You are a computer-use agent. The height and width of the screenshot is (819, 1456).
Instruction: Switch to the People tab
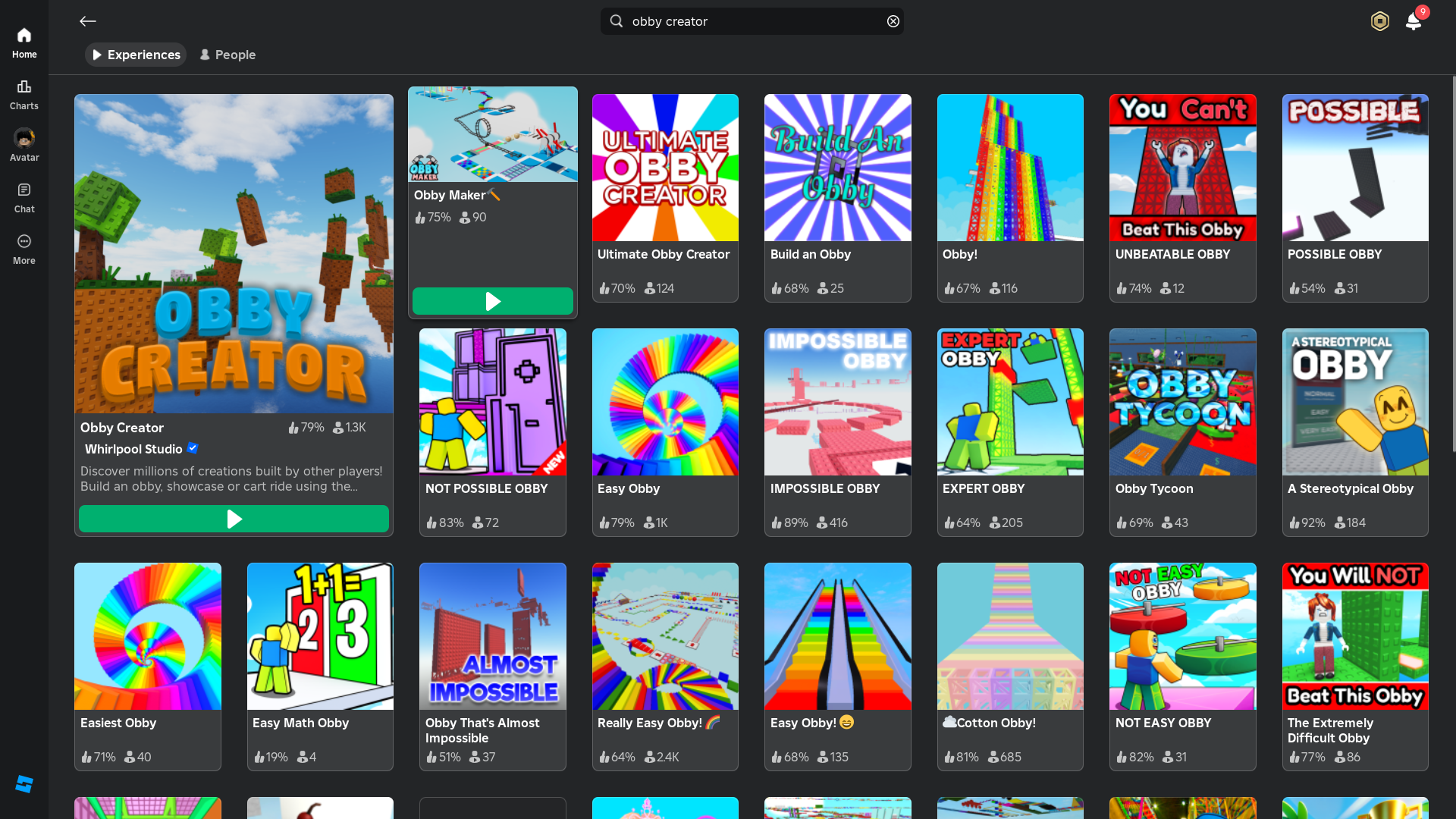227,55
